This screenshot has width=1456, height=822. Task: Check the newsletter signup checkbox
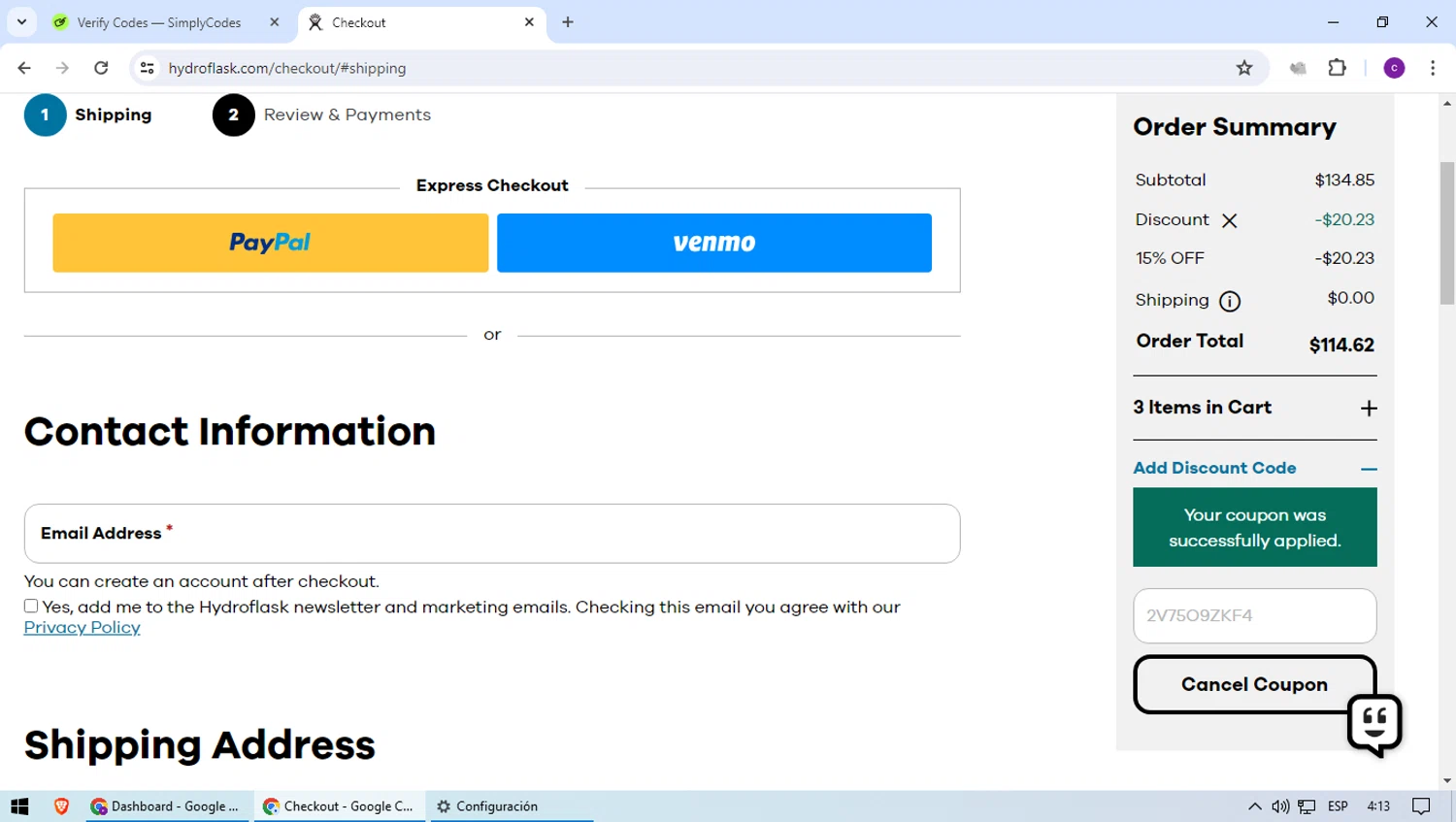coord(31,607)
